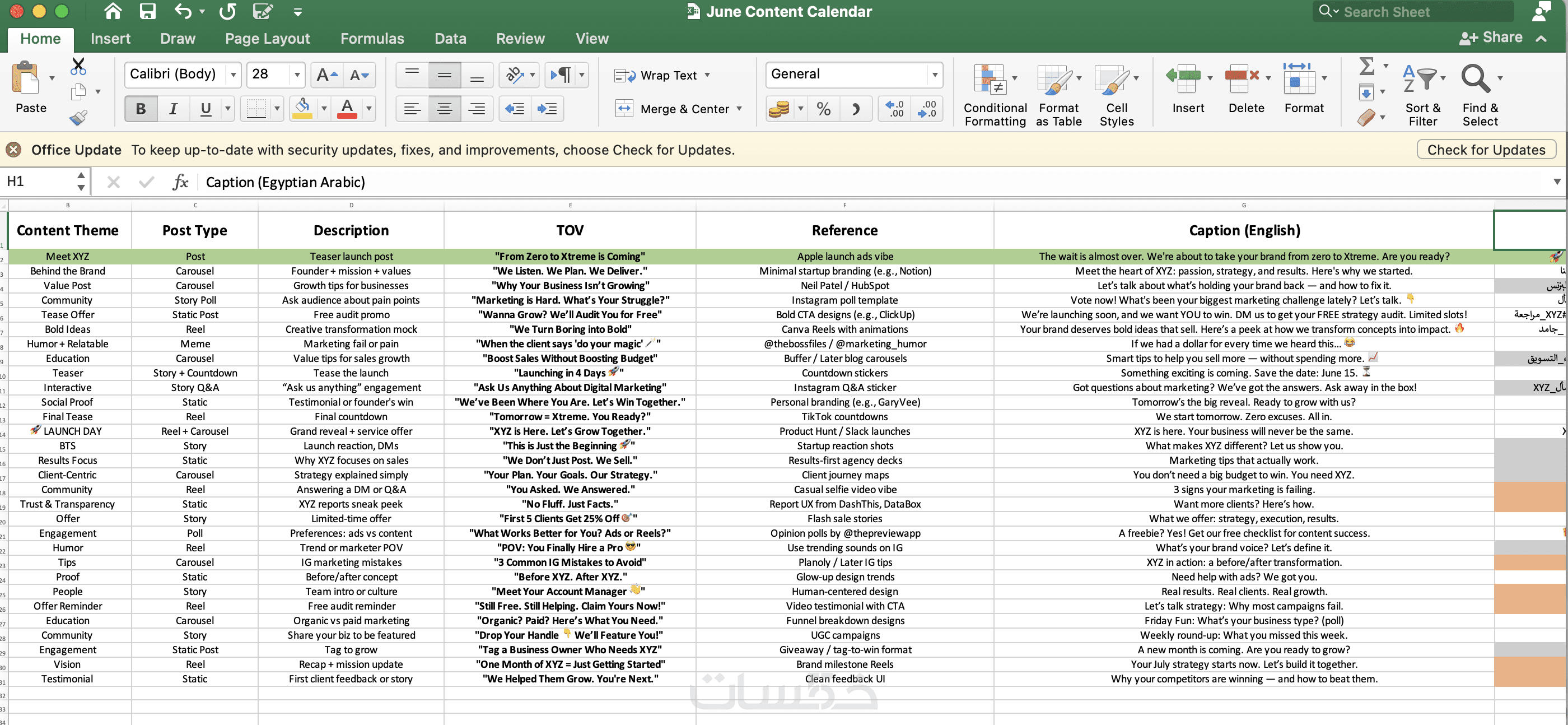Viewport: 1568px width, 725px height.
Task: Open the Calibri font name dropdown
Action: (x=233, y=75)
